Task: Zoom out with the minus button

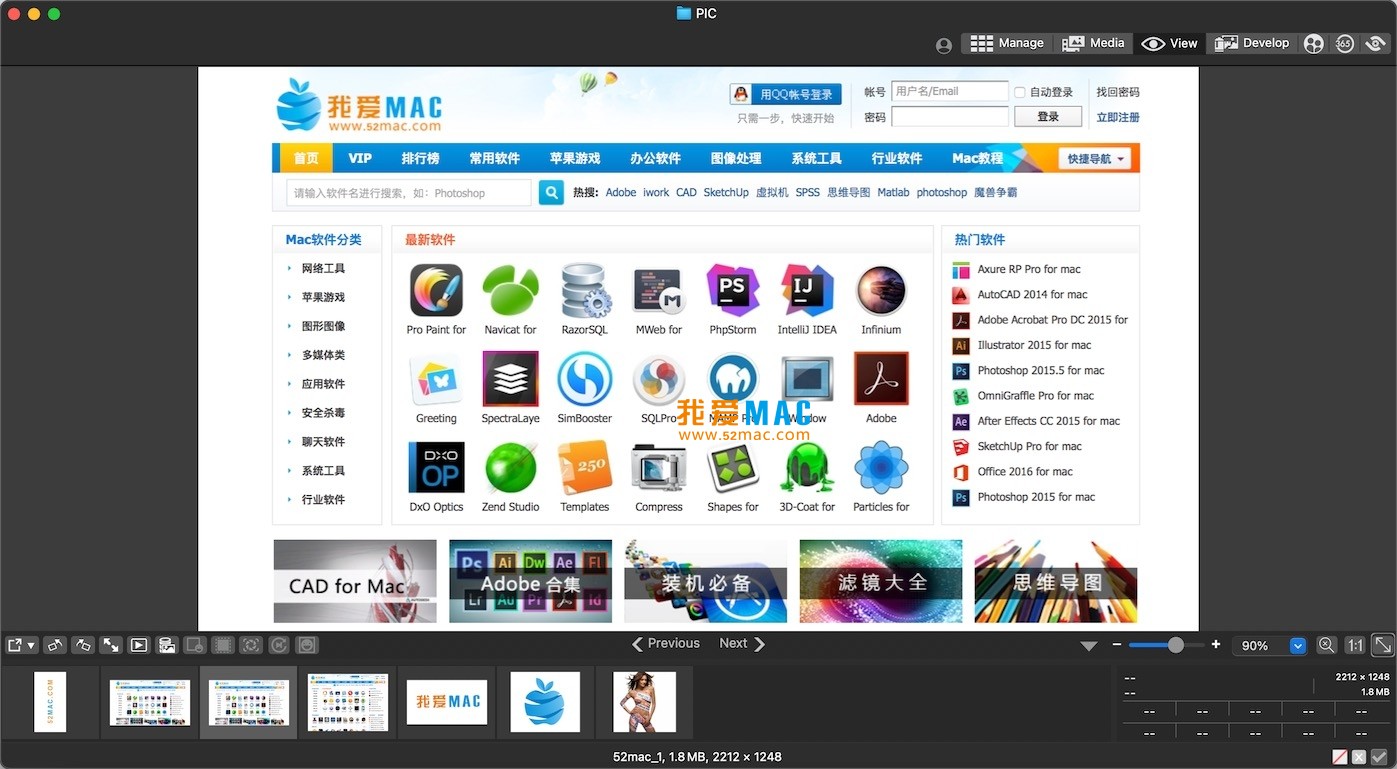Action: click(x=1117, y=645)
